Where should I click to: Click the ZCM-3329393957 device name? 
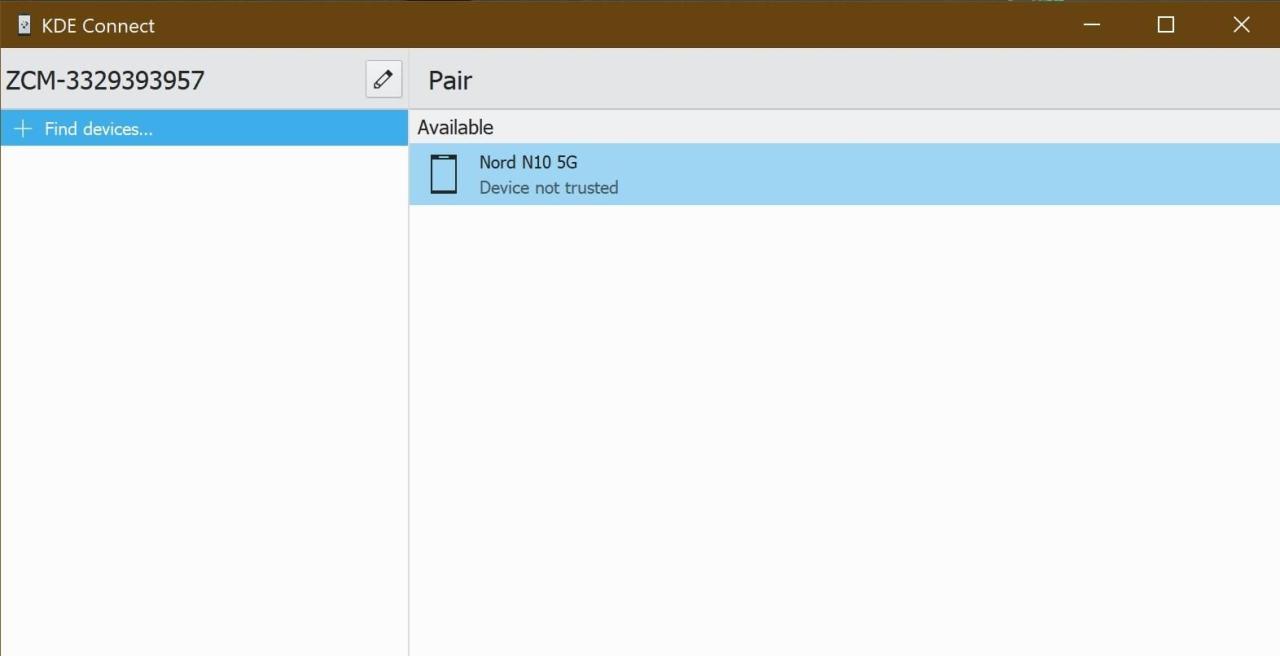(105, 80)
